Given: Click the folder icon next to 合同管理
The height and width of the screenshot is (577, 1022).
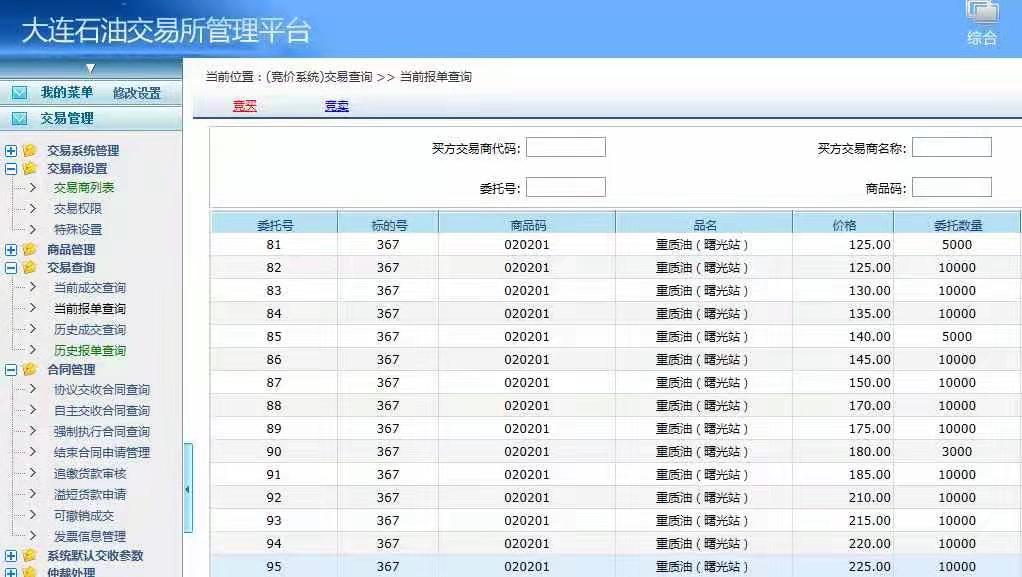Looking at the screenshot, I should click(30, 369).
